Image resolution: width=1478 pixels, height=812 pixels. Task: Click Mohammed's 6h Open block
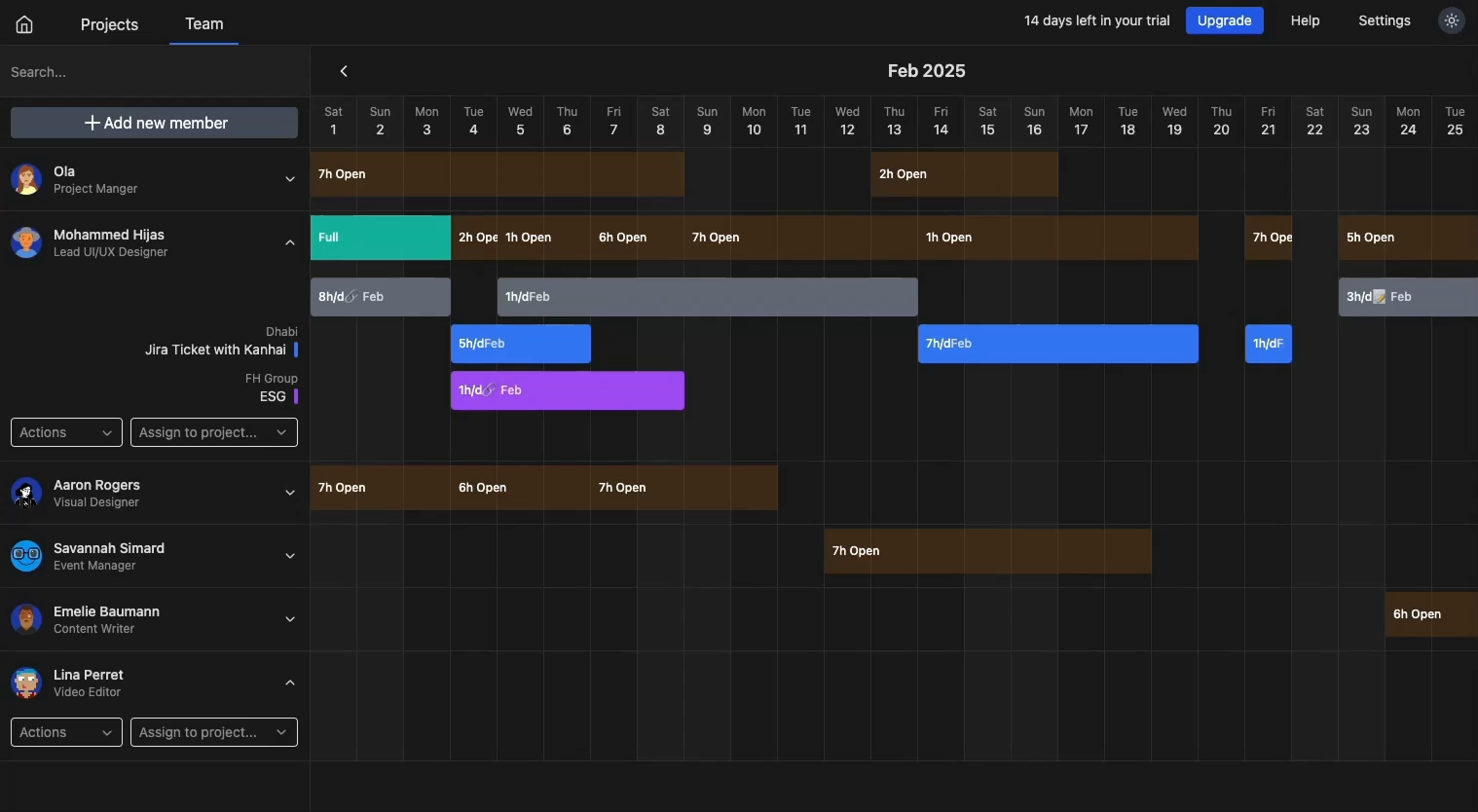click(x=638, y=238)
